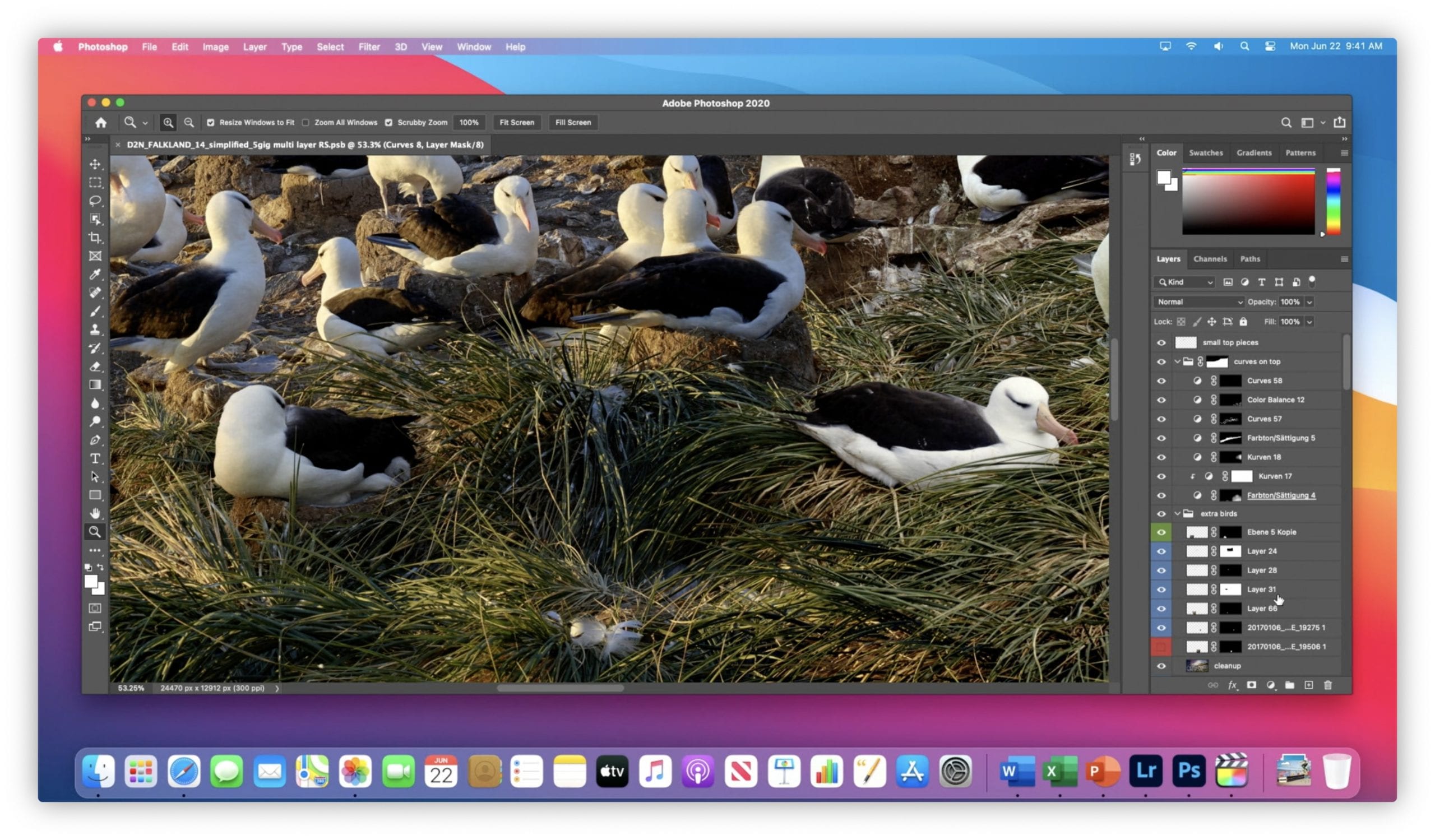
Task: Click the Home icon in options bar
Action: [x=101, y=122]
